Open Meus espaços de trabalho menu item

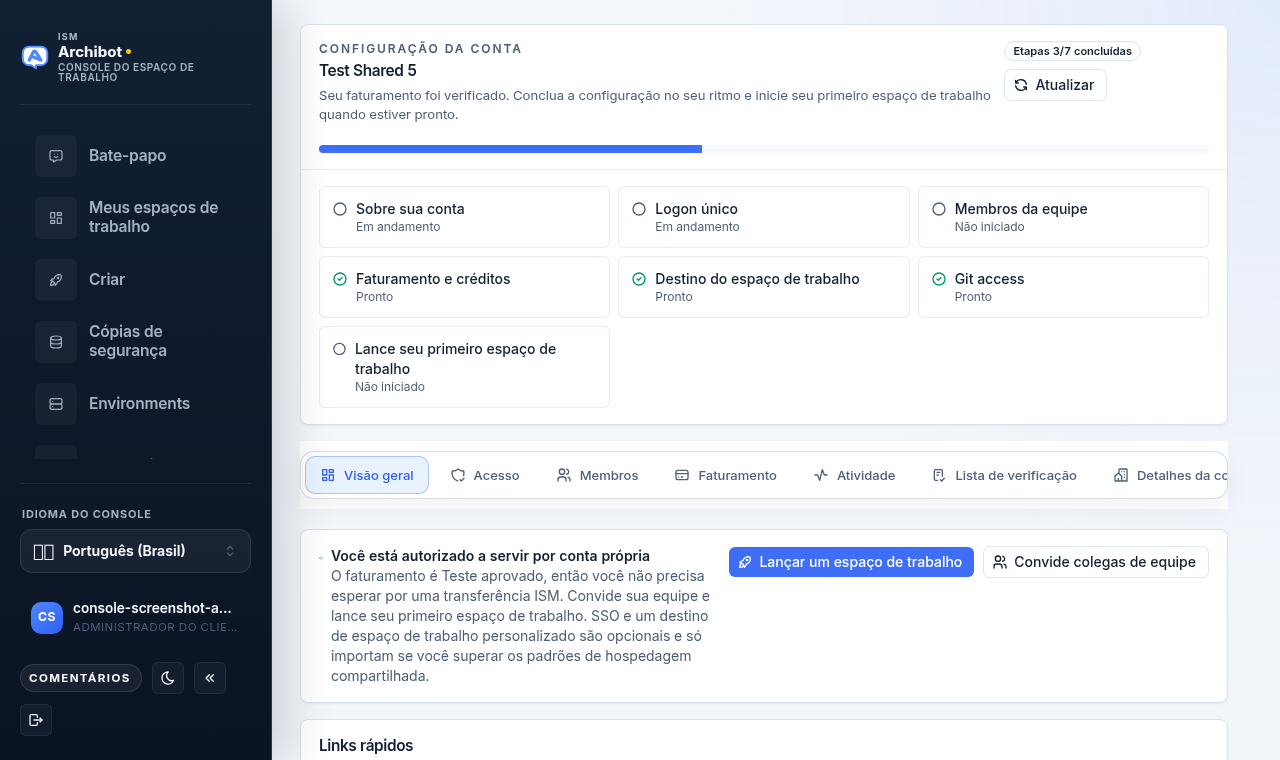[135, 218]
